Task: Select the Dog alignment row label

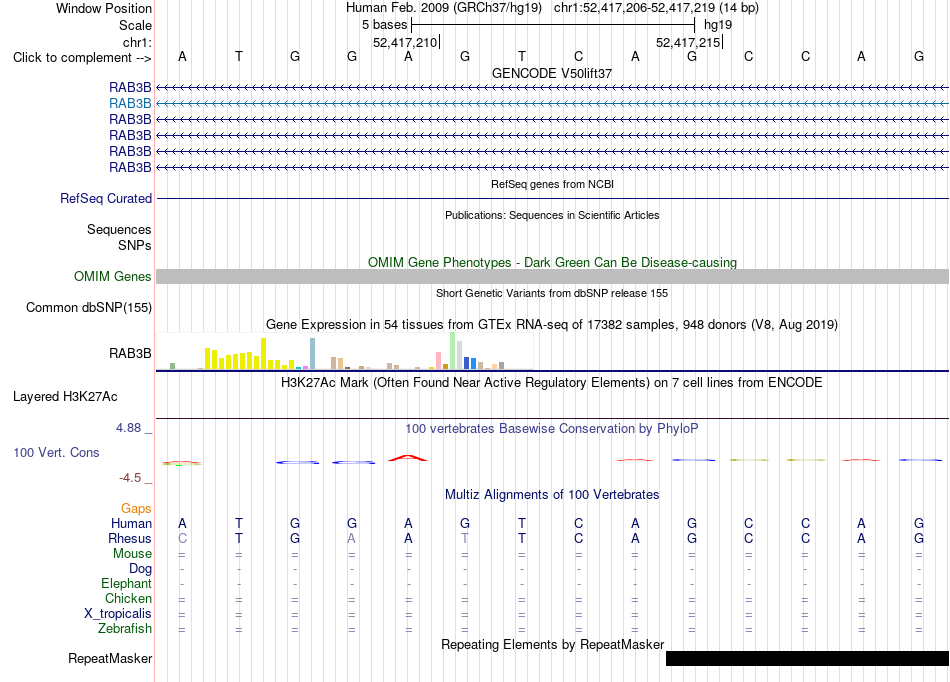Action: pyautogui.click(x=140, y=569)
